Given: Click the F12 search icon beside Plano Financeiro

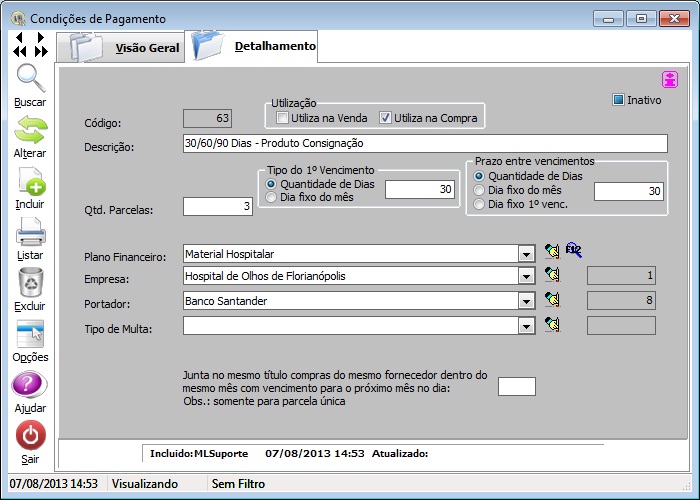Looking at the screenshot, I should (574, 252).
